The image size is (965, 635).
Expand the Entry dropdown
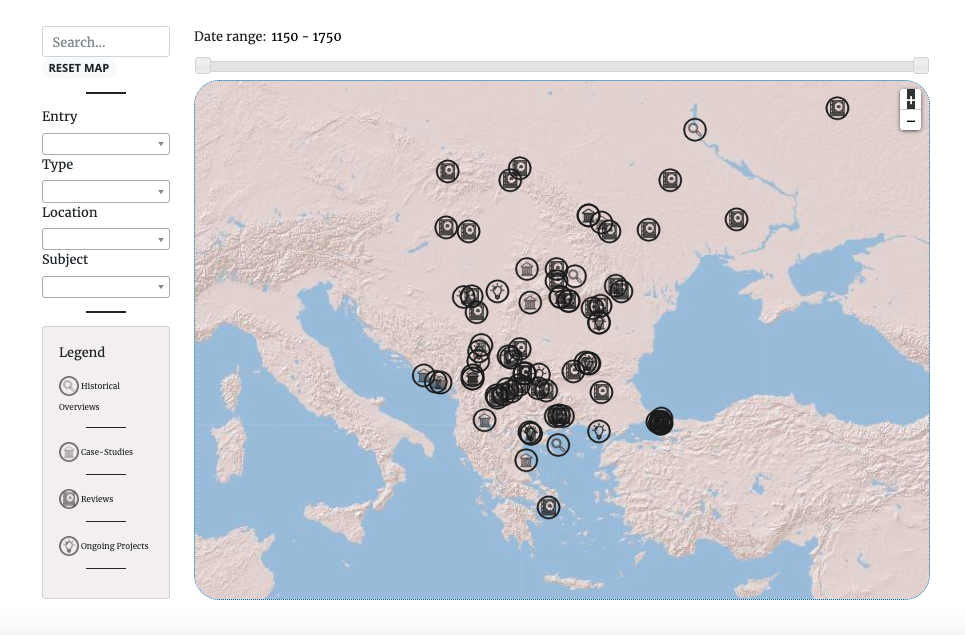click(x=106, y=144)
